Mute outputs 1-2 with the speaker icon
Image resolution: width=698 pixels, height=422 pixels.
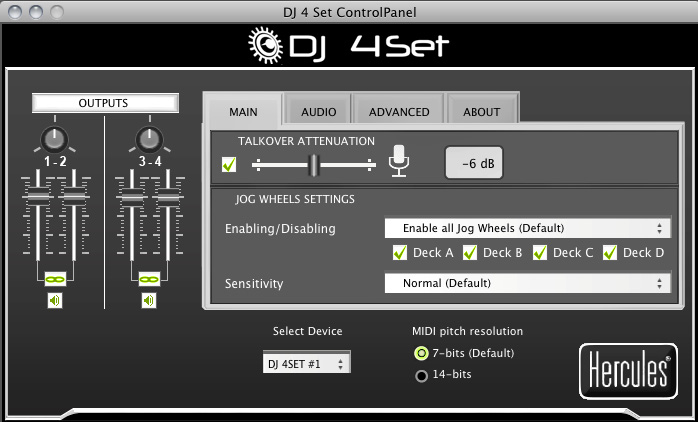[x=55, y=301]
